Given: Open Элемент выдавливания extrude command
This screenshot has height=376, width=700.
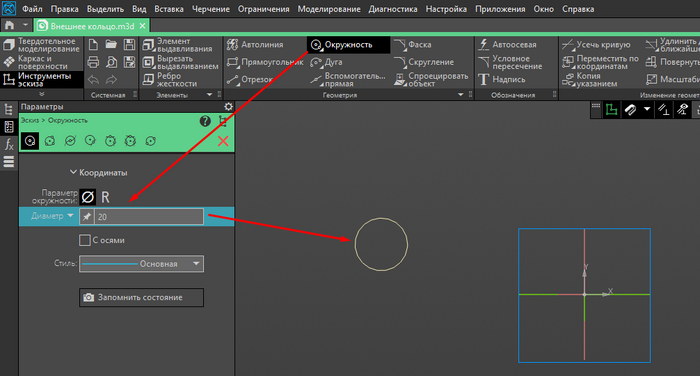Looking at the screenshot, I should (x=178, y=45).
